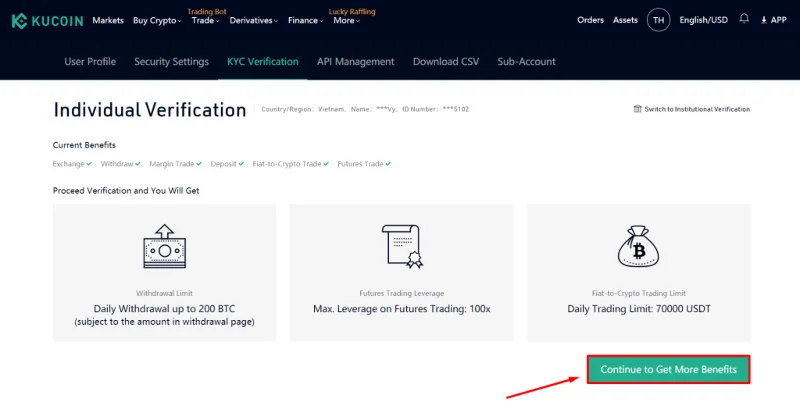Click the APP download text
The image size is (800, 409).
pos(779,20)
